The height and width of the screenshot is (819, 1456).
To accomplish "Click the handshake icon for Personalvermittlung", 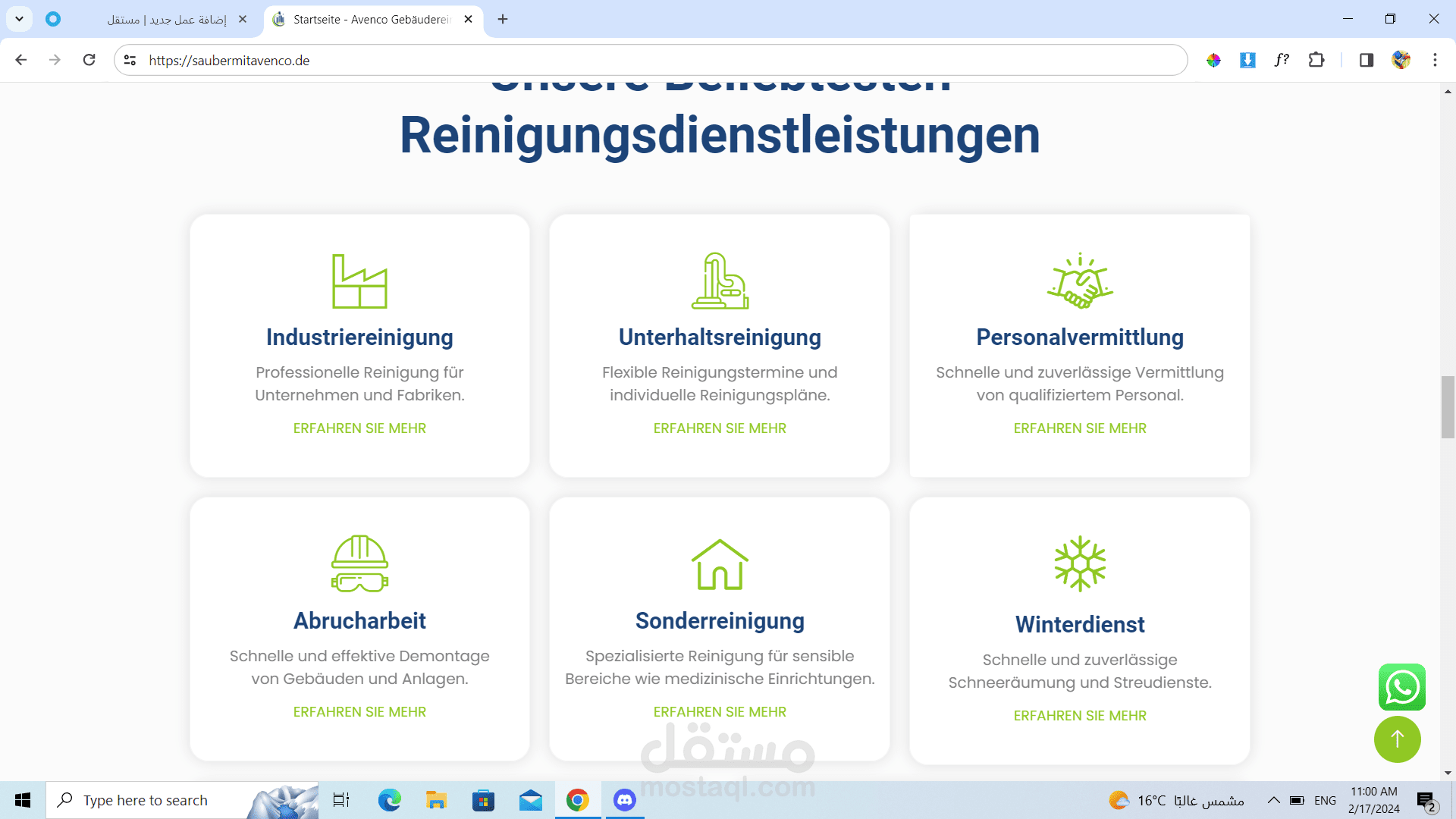I will [1080, 281].
